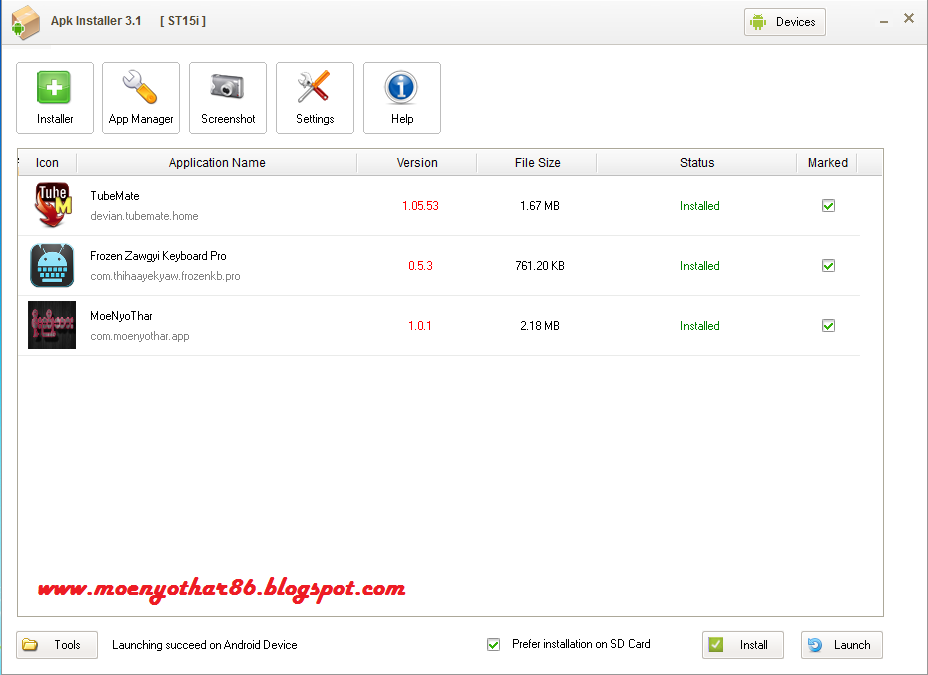Open the Settings tools icon

[315, 98]
